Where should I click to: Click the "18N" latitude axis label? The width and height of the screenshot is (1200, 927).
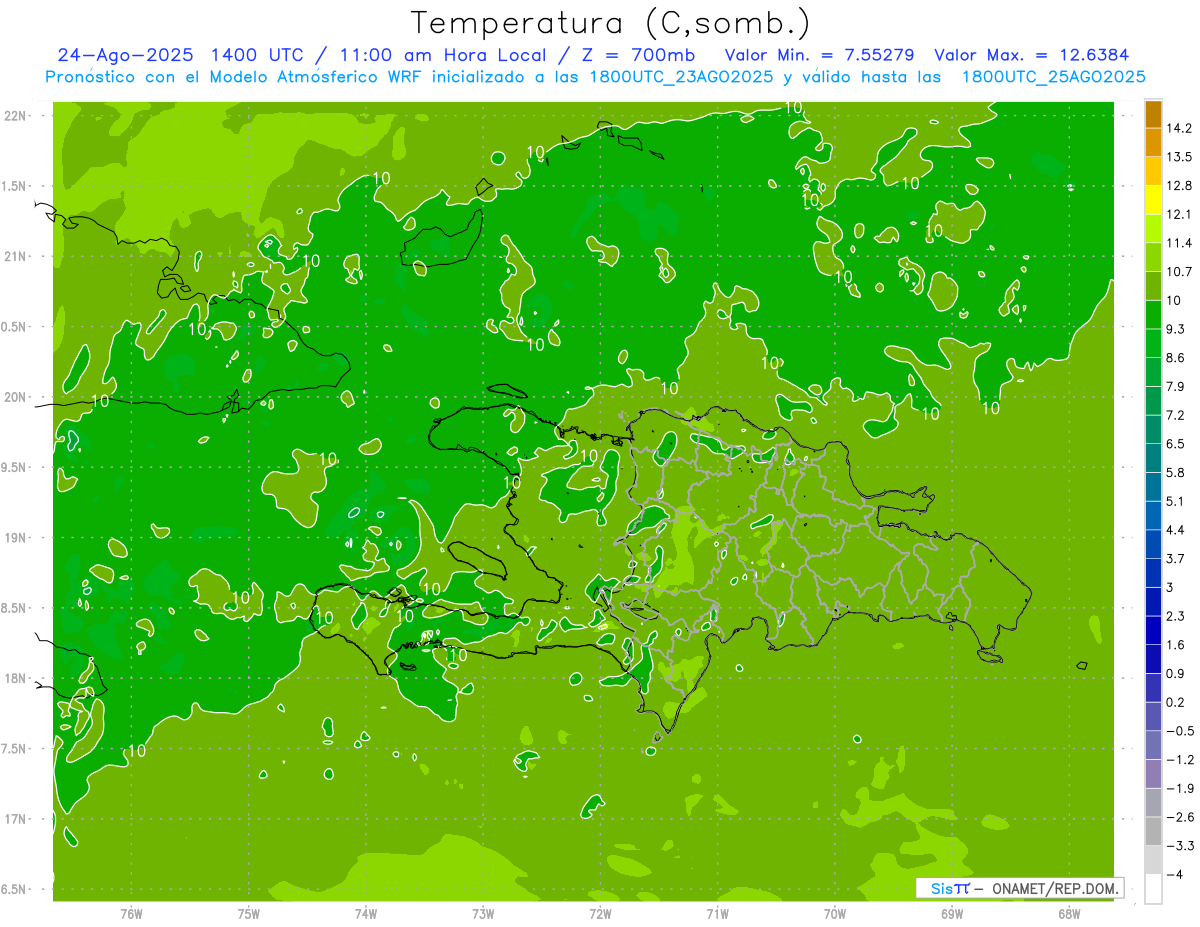[x=16, y=679]
